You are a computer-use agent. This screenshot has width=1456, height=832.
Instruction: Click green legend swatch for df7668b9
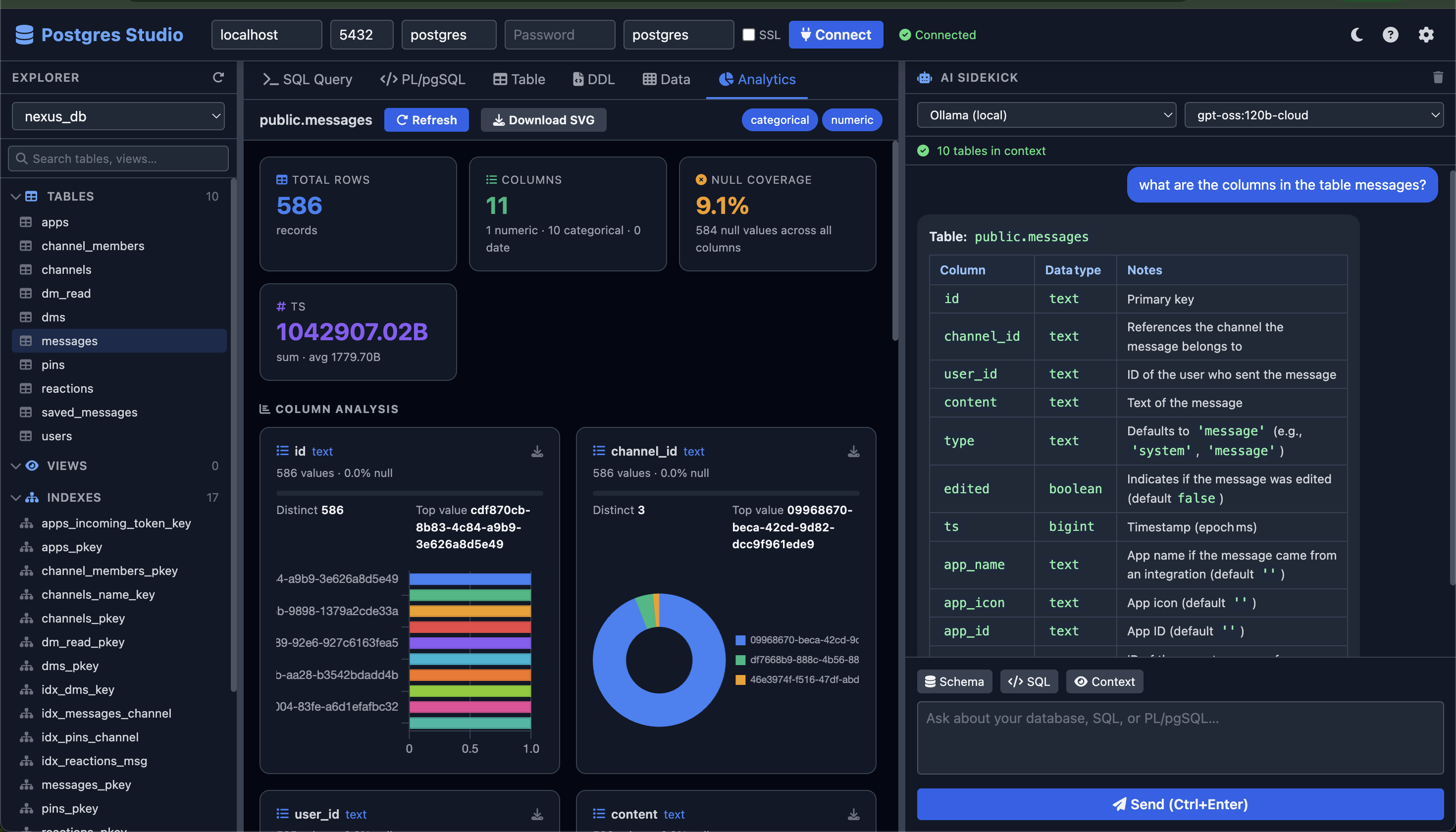pyautogui.click(x=740, y=660)
